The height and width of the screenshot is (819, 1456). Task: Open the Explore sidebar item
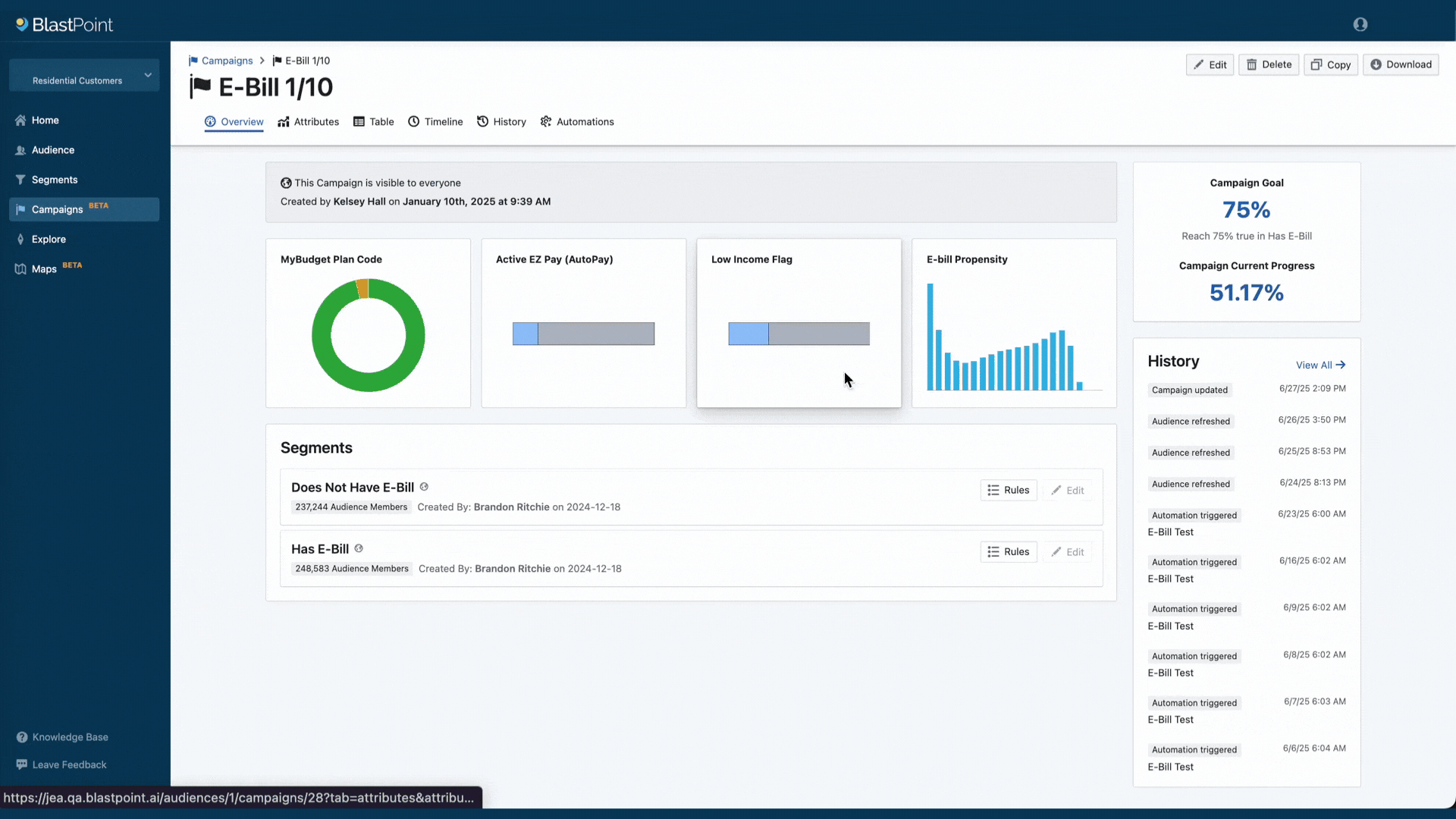click(49, 239)
